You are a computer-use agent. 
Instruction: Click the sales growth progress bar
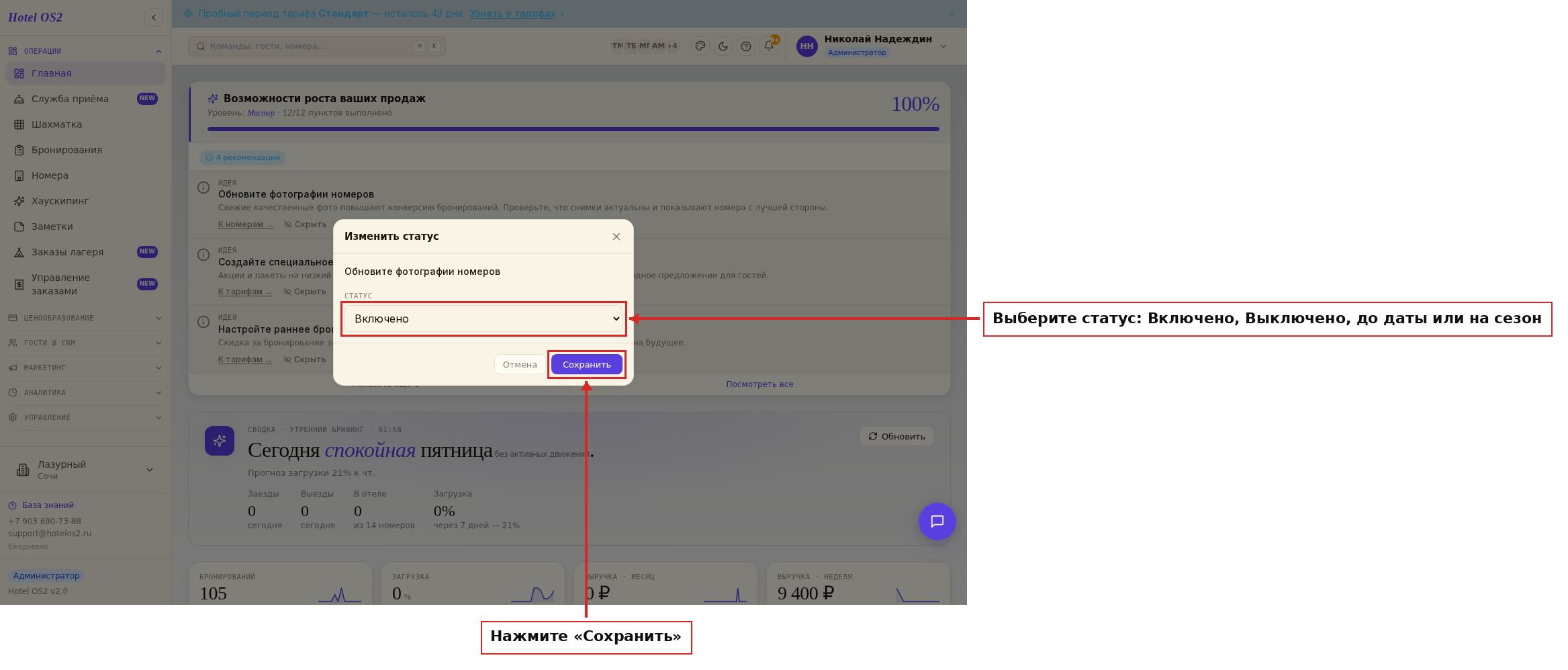point(573,129)
